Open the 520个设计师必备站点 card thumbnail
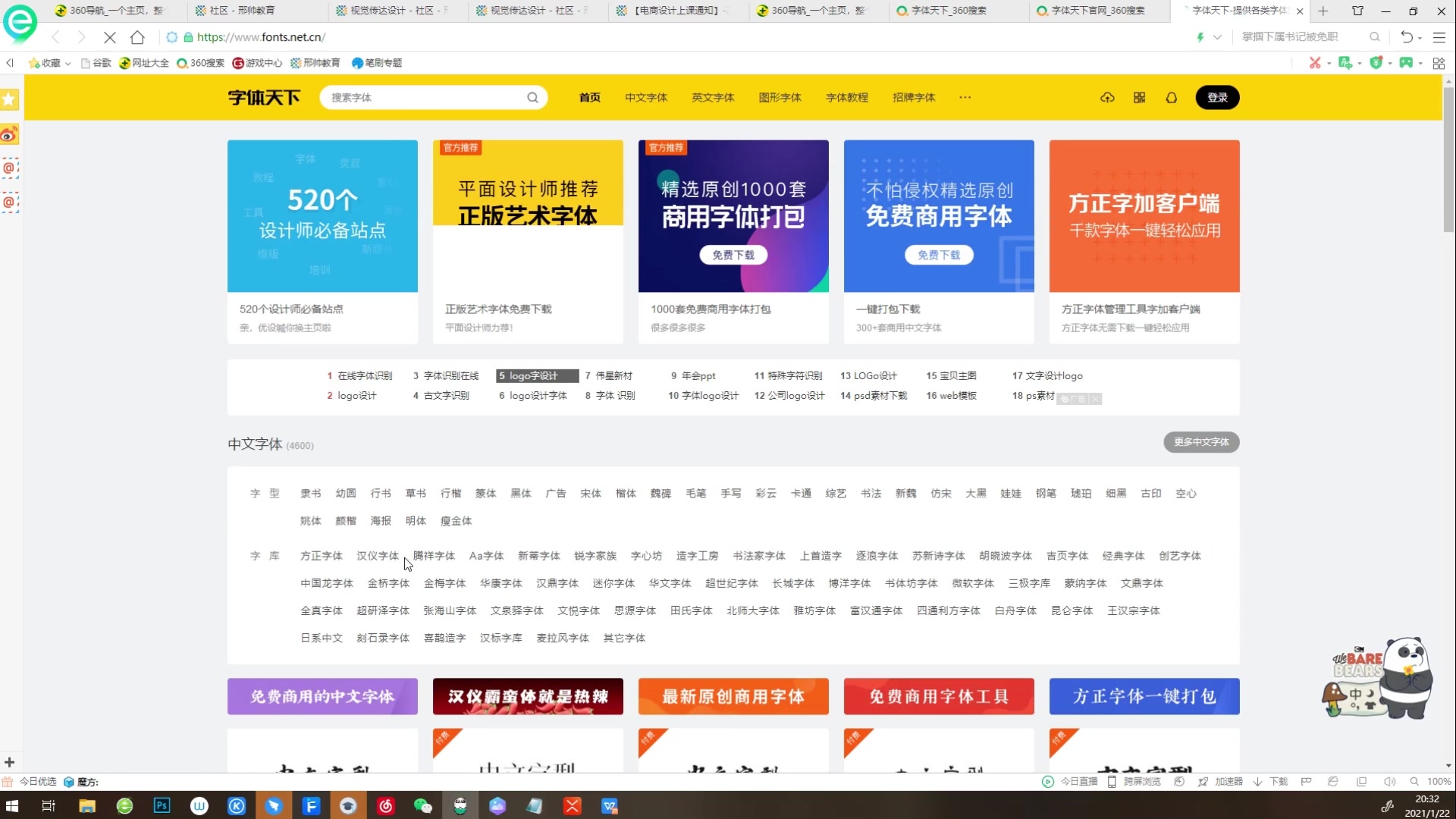 (322, 216)
